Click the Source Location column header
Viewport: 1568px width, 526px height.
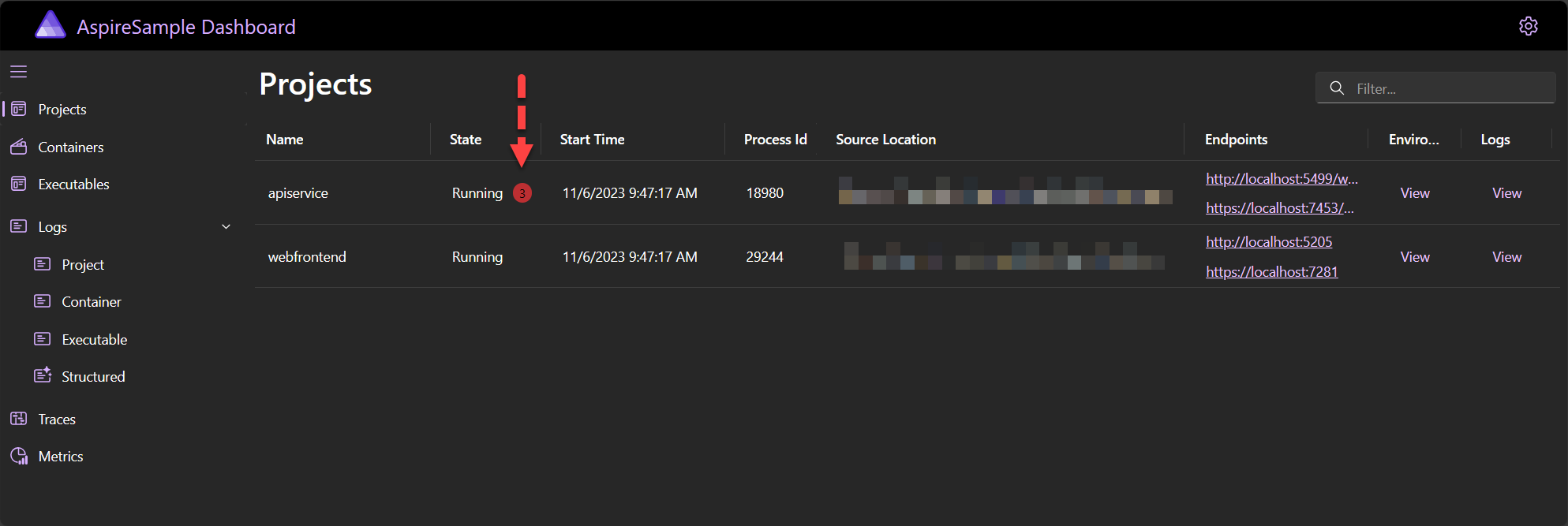click(x=885, y=140)
